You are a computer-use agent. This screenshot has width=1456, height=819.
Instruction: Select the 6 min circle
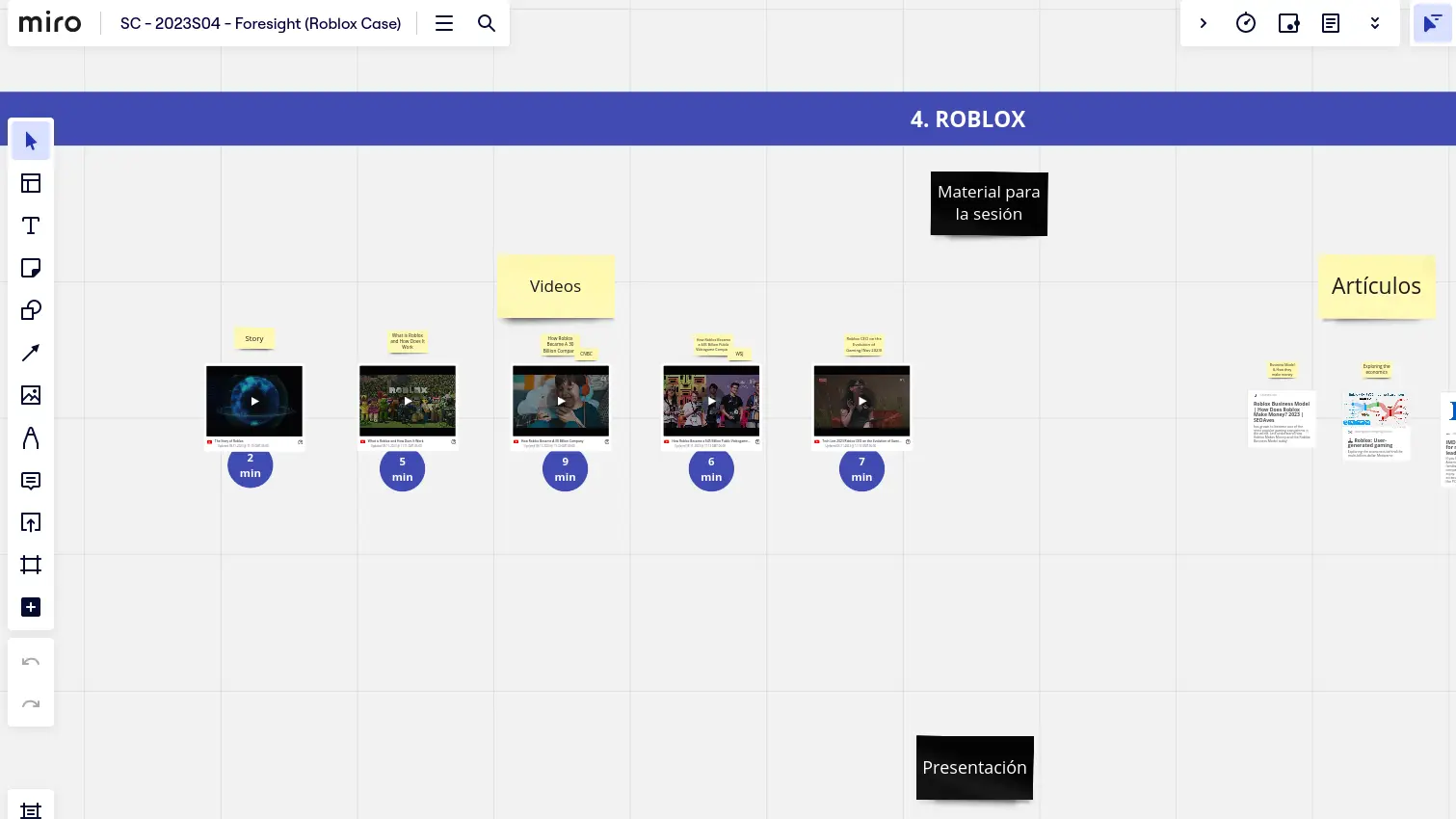coord(711,469)
